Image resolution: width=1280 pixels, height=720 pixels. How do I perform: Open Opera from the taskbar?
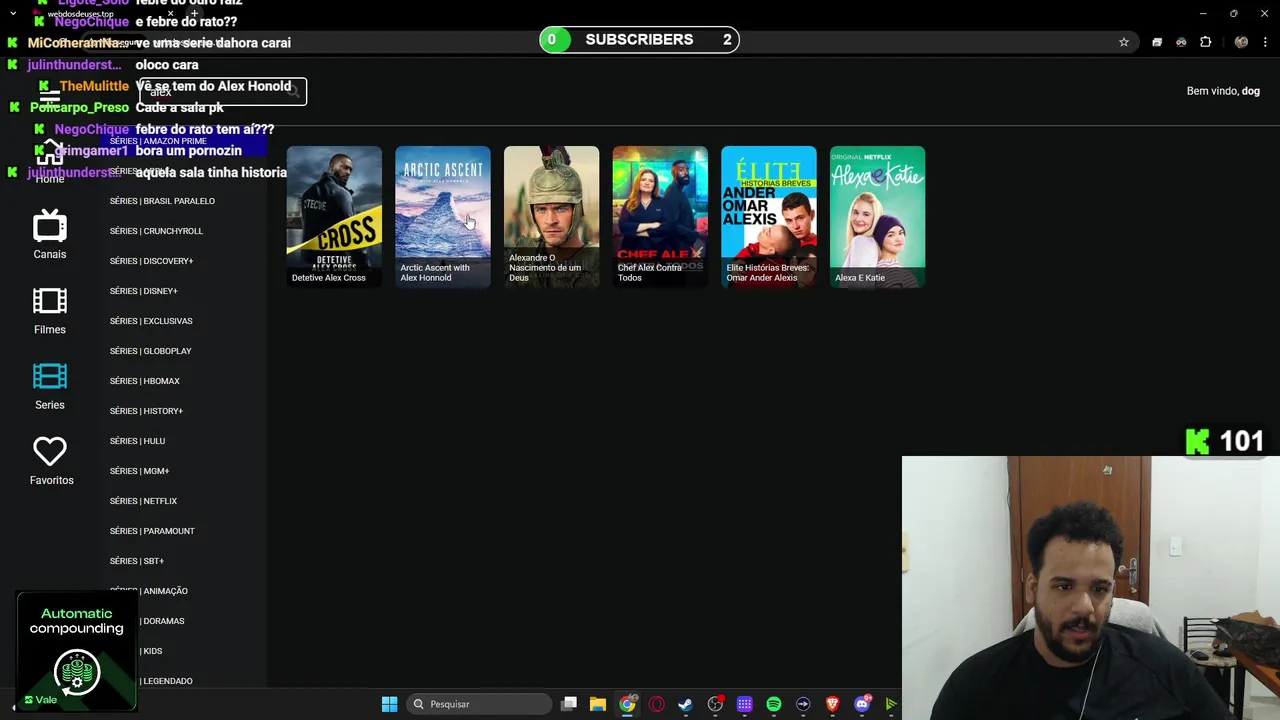click(657, 704)
